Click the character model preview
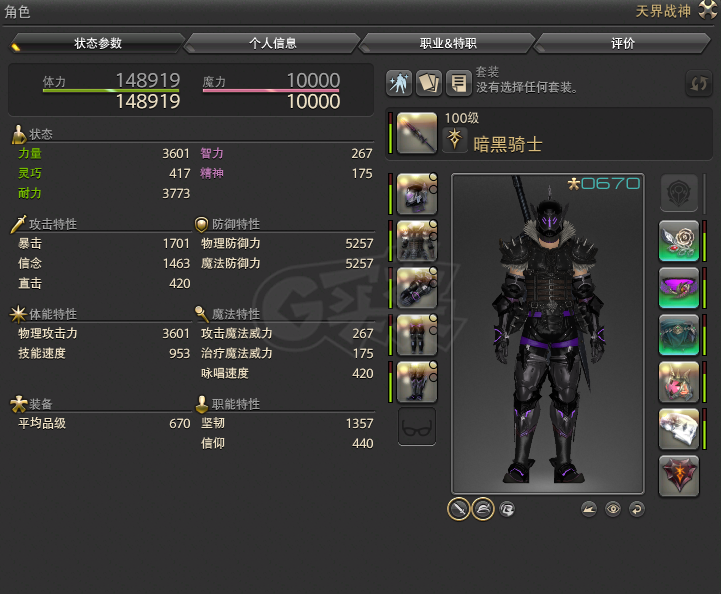 548,334
